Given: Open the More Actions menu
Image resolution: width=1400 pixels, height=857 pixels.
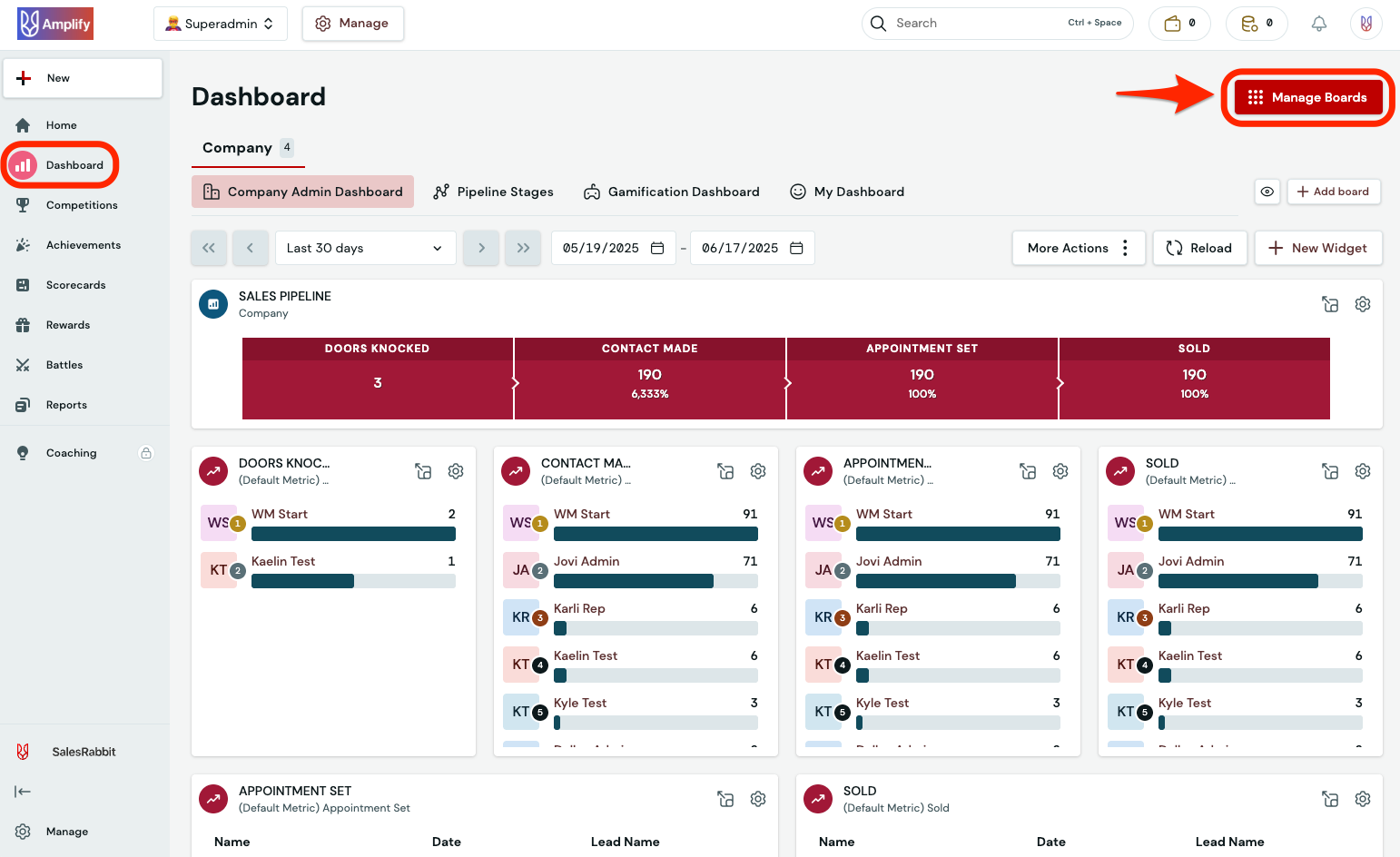Looking at the screenshot, I should (x=1078, y=247).
